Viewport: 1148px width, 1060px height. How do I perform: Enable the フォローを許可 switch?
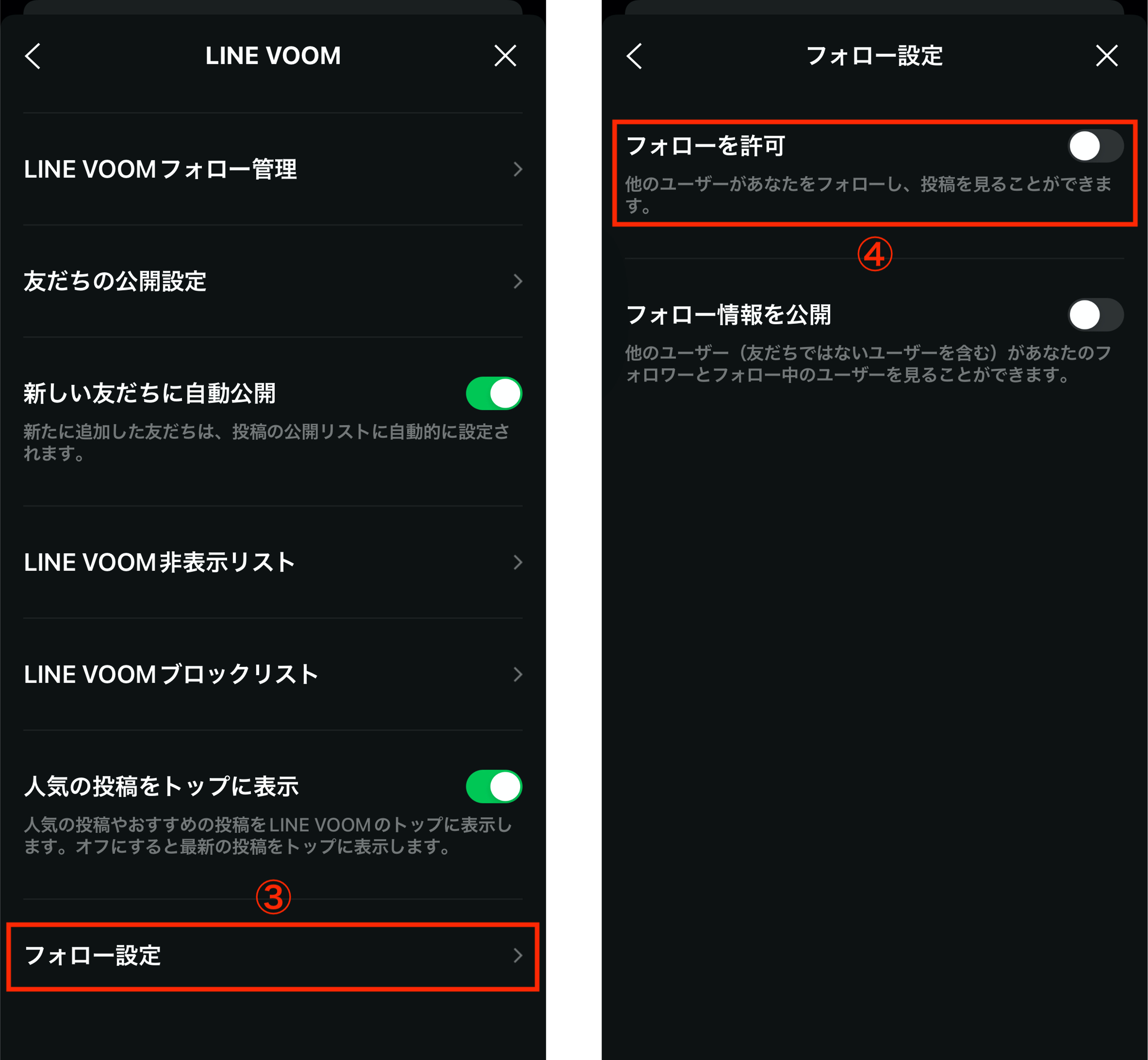pyautogui.click(x=1095, y=146)
